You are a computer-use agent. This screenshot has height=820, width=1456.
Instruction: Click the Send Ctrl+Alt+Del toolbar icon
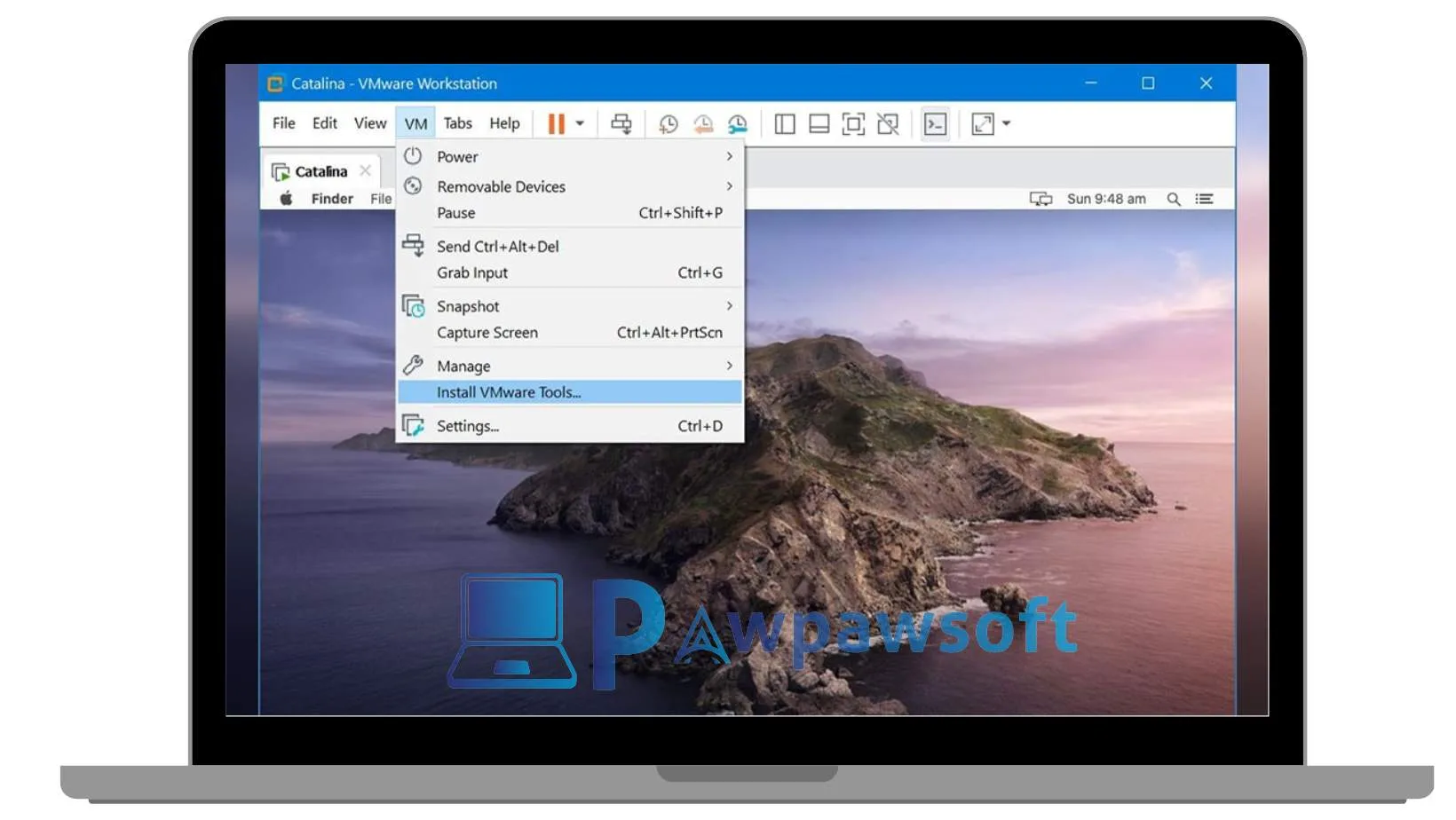click(x=621, y=124)
